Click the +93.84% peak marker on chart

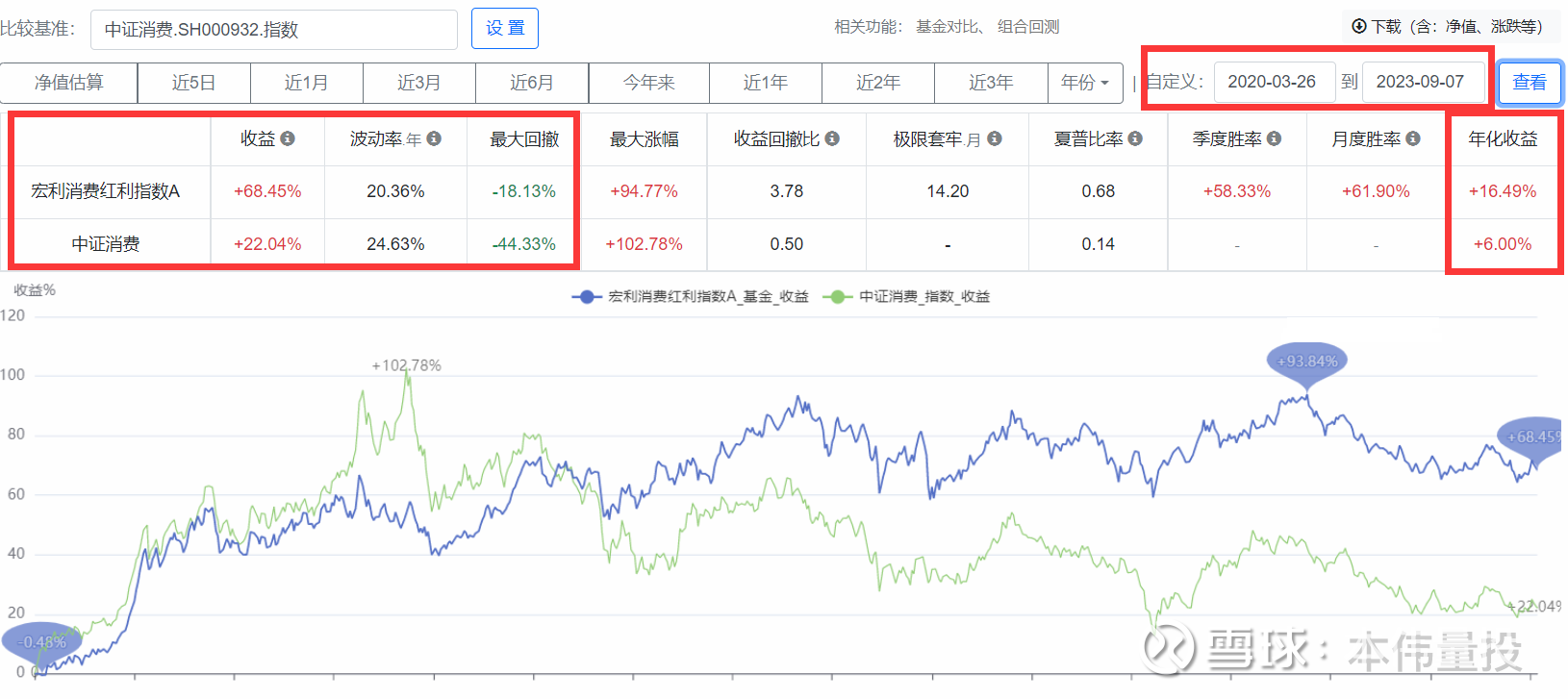coord(1307,363)
